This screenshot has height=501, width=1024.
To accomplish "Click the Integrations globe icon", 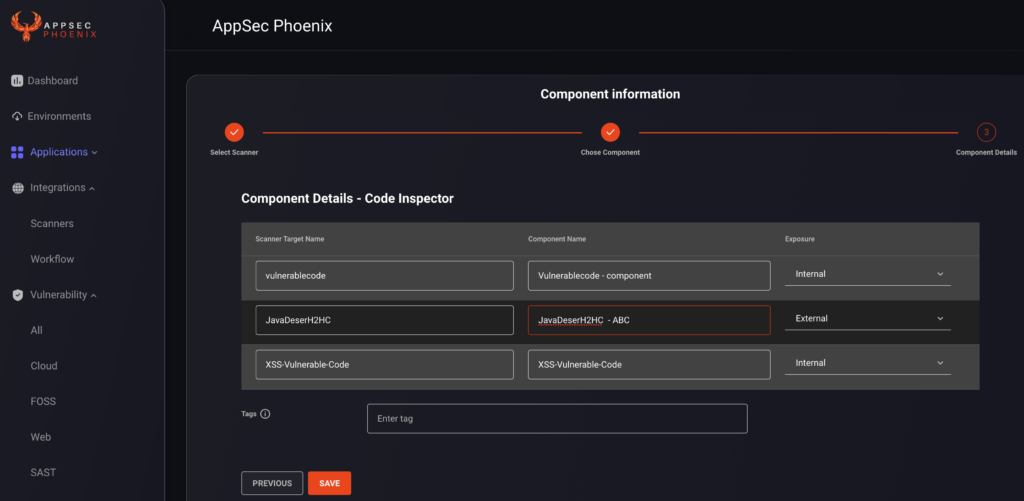I will pyautogui.click(x=18, y=188).
